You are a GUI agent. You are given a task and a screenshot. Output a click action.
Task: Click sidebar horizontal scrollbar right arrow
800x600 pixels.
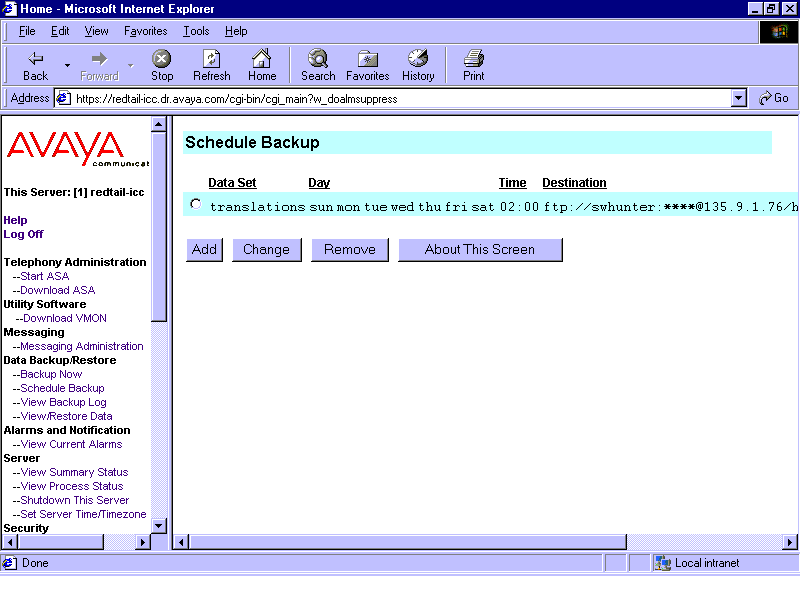coord(143,542)
